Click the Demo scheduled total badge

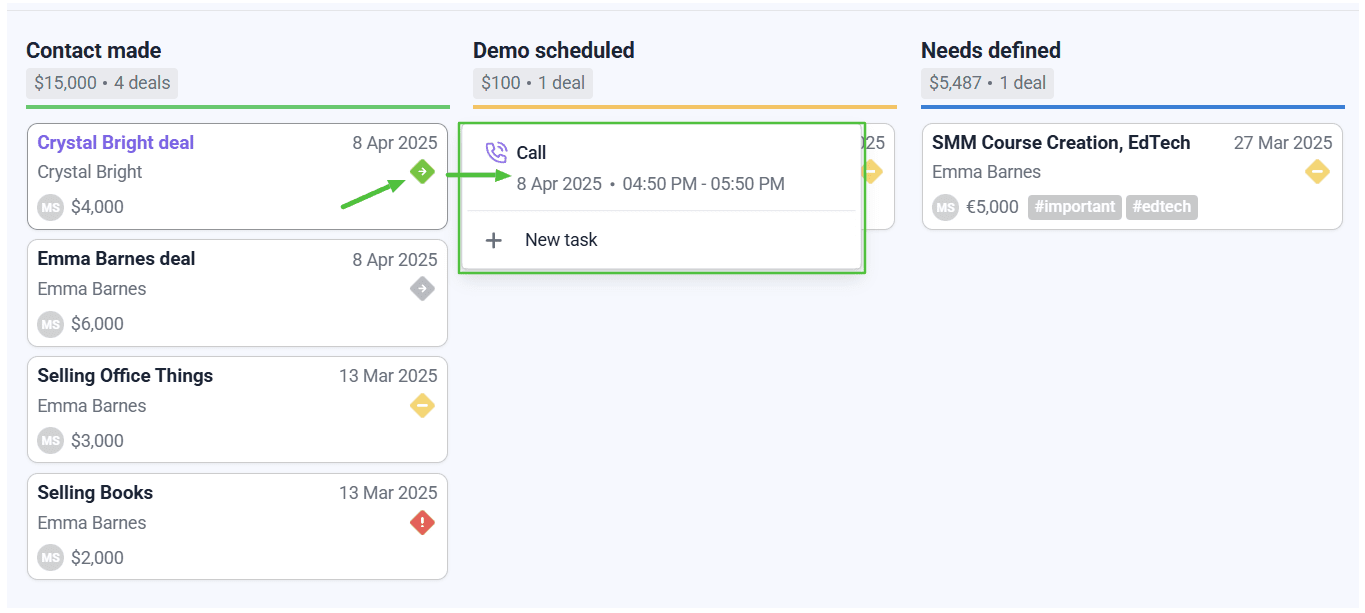coord(532,83)
